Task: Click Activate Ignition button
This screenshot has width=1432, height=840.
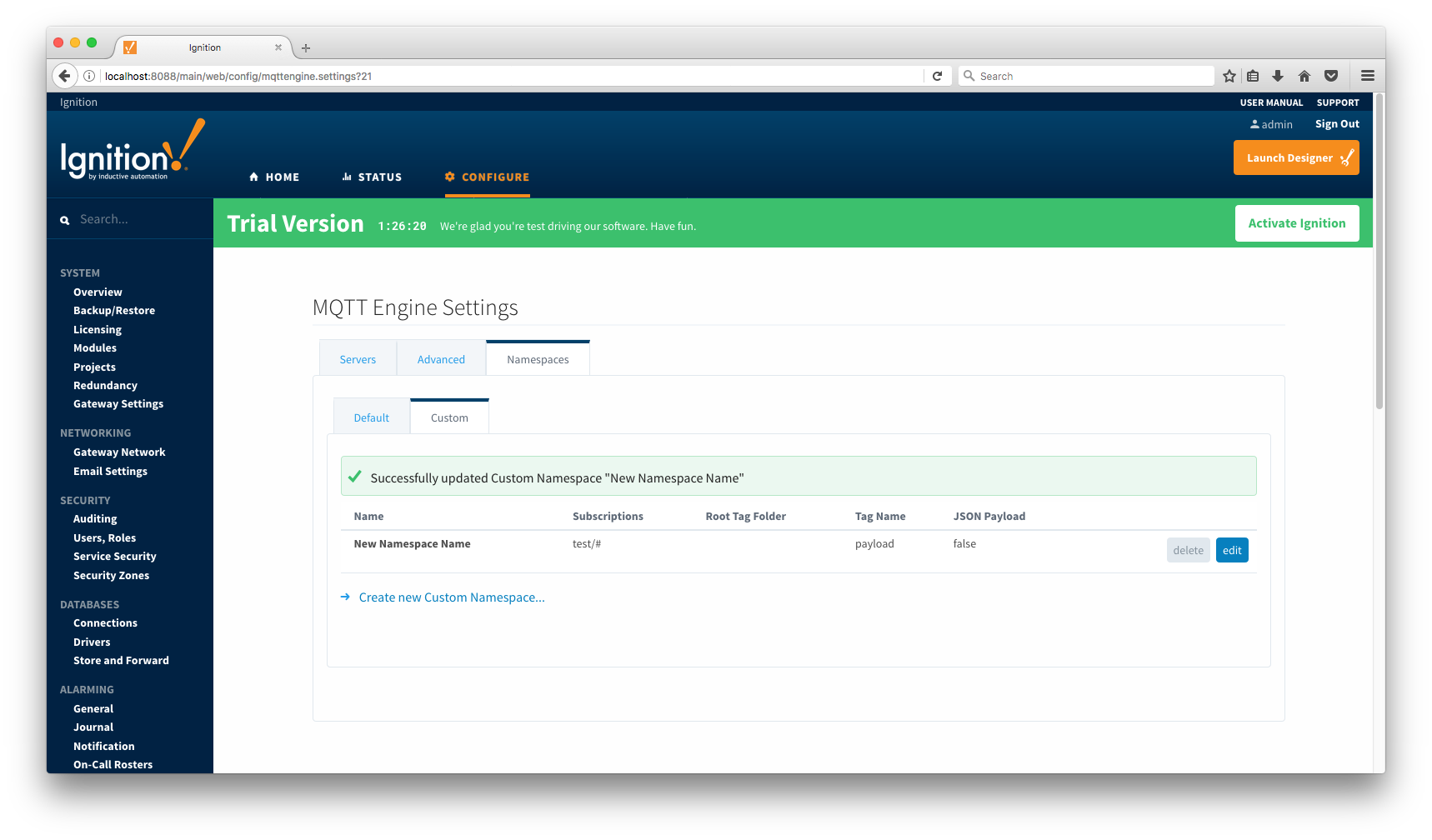Action: tap(1297, 223)
